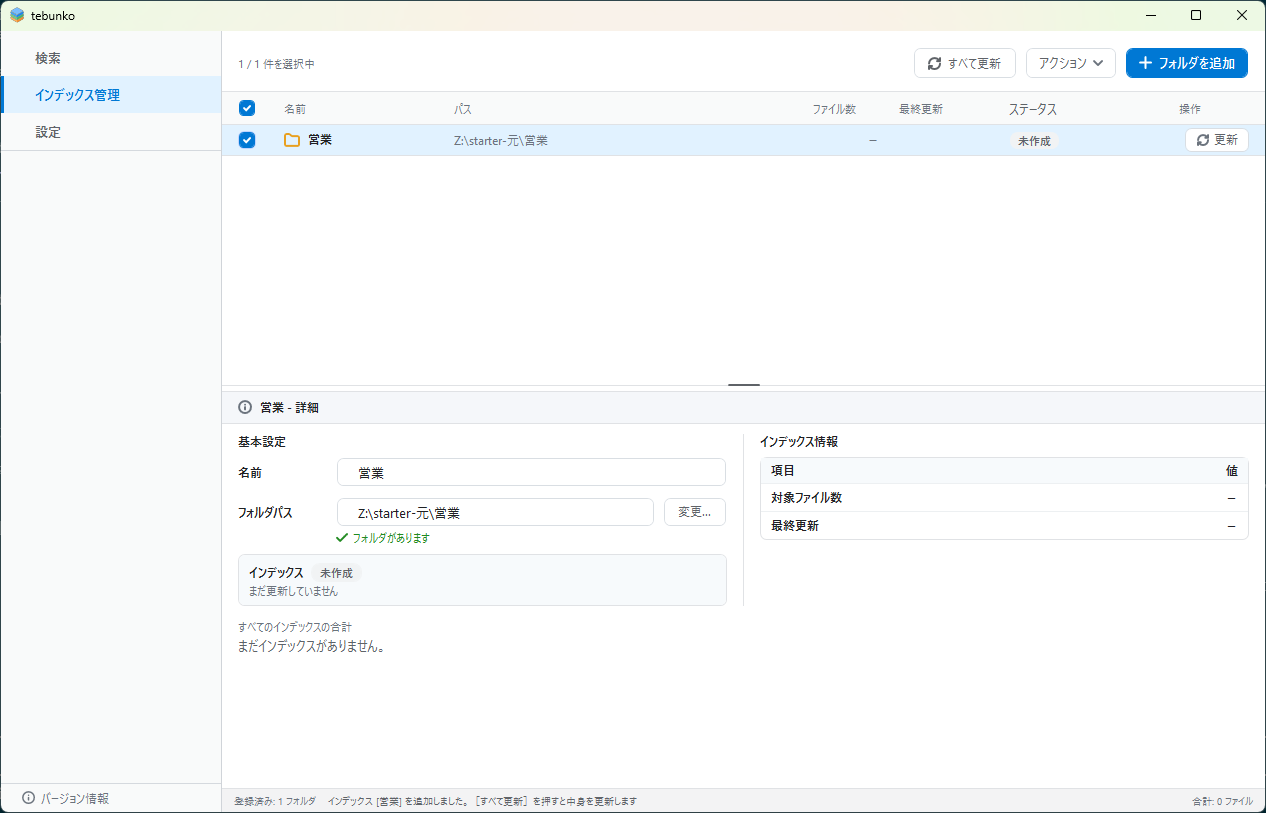Click the 名前 column header
Screen dimensions: 1266x813
295,109
